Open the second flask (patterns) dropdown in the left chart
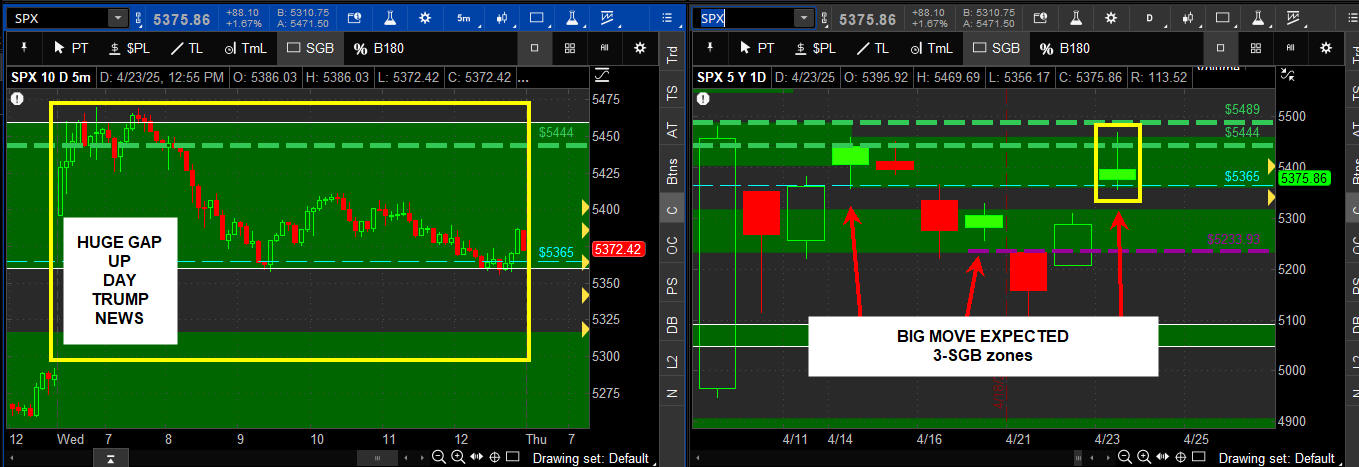1359x467 pixels. [x=573, y=18]
